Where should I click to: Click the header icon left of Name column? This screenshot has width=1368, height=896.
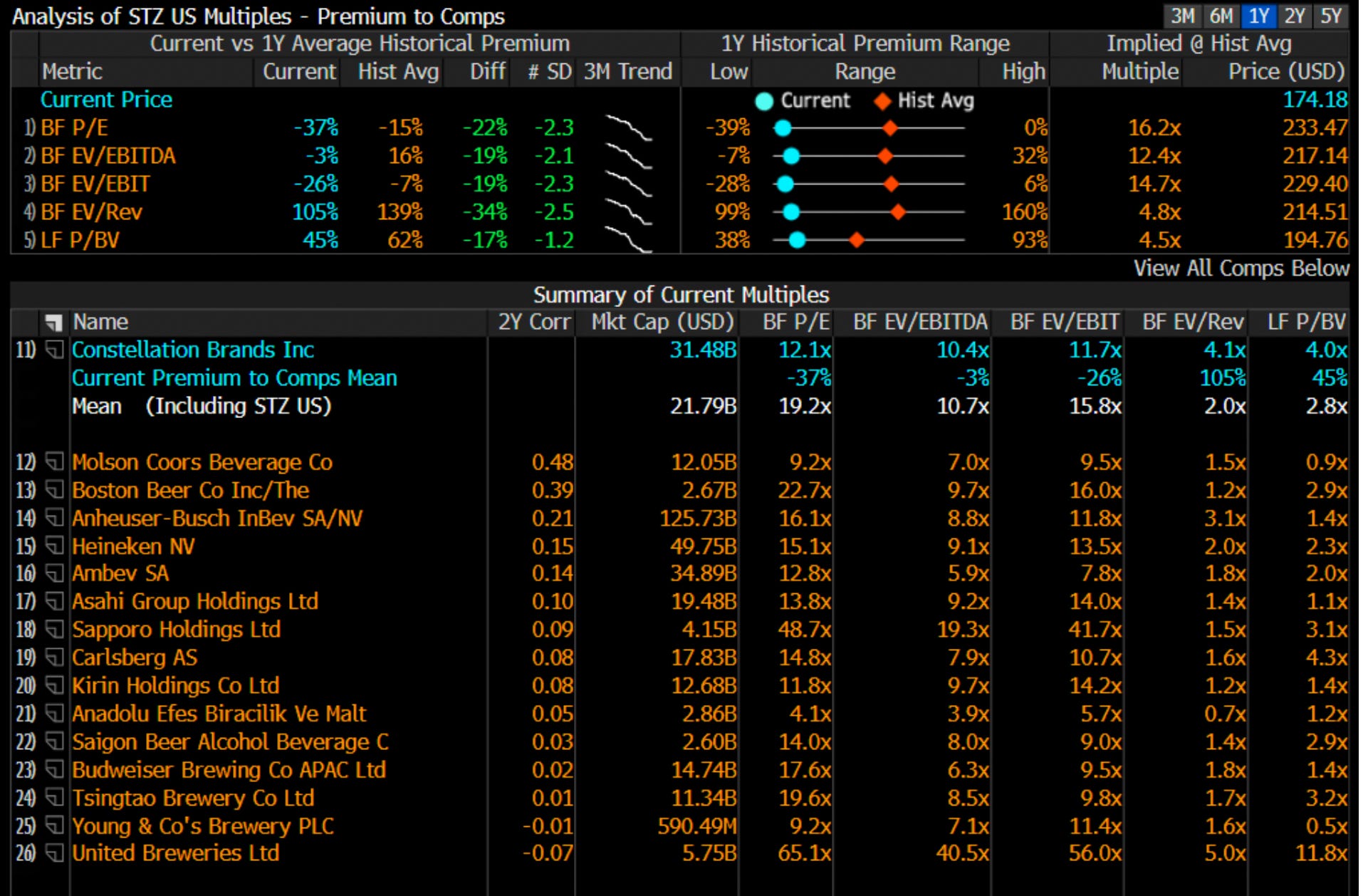click(53, 323)
